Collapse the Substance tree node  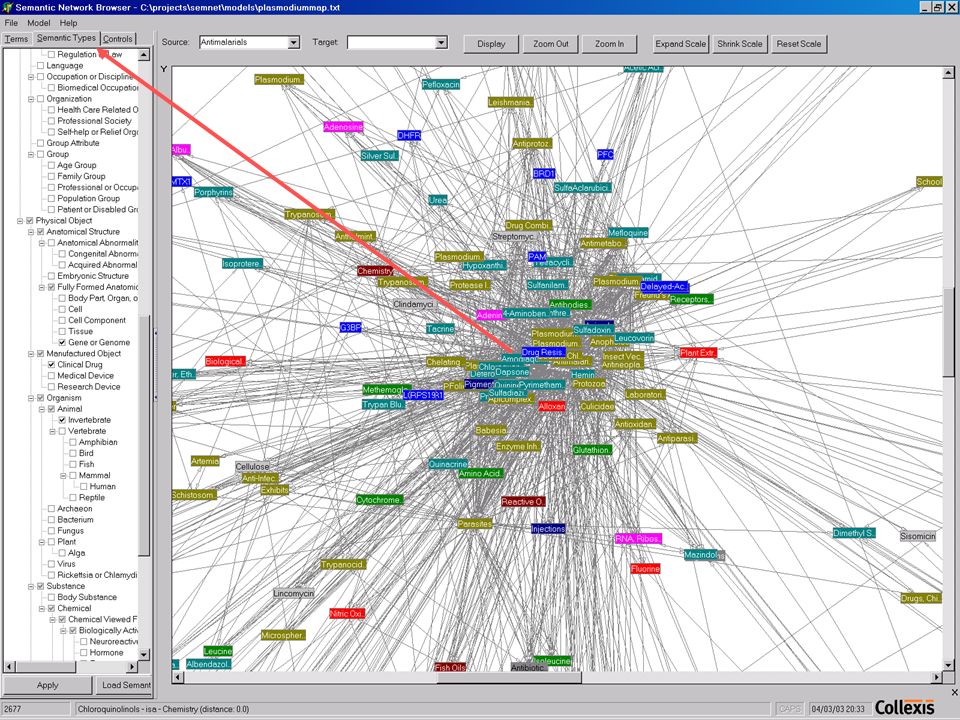pyautogui.click(x=31, y=586)
